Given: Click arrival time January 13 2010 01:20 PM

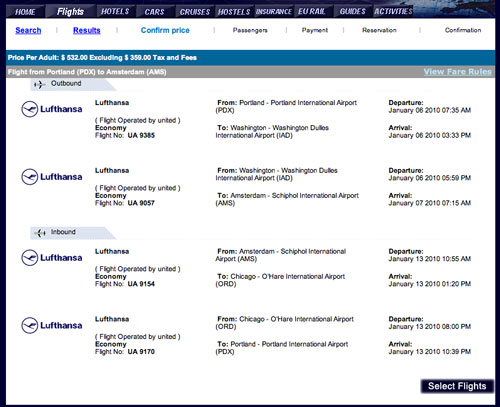Looking at the screenshot, I should [x=430, y=284].
